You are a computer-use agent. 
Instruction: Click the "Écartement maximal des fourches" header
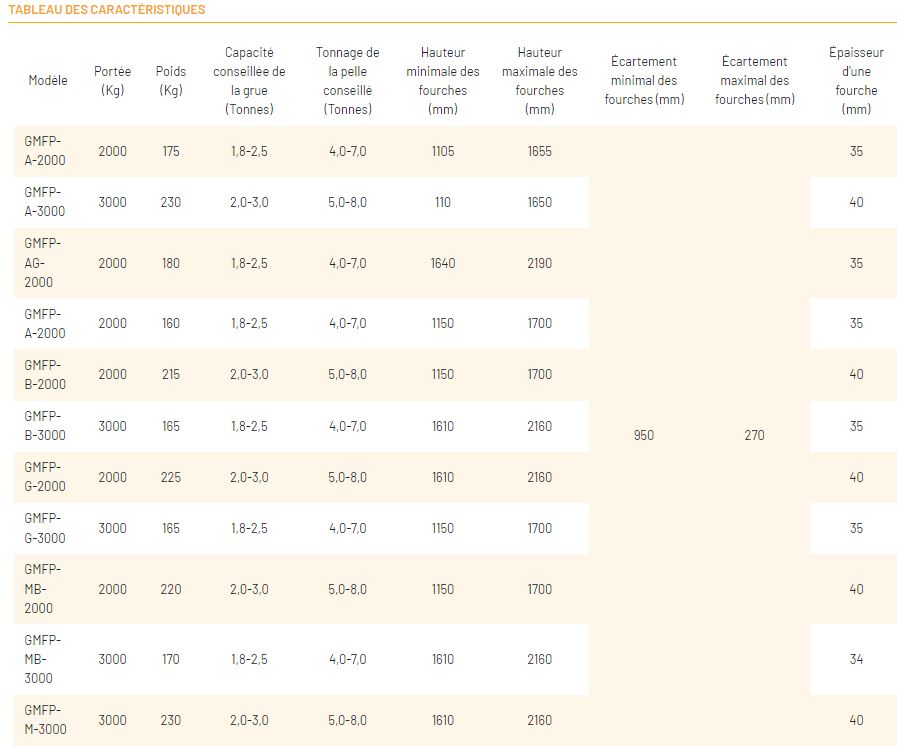tap(755, 80)
